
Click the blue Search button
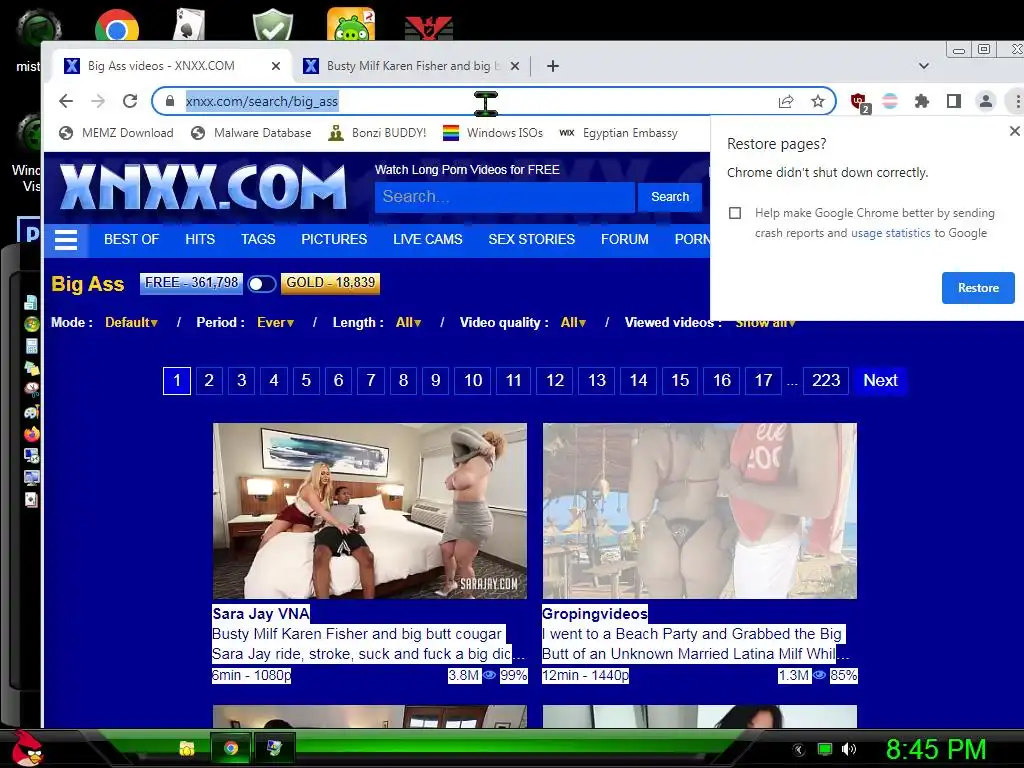pos(670,197)
